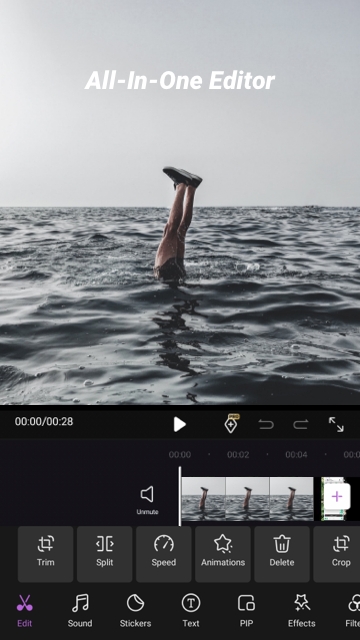Screen dimensions: 360x640
Task: Open the Animations tool
Action: (x=223, y=554)
